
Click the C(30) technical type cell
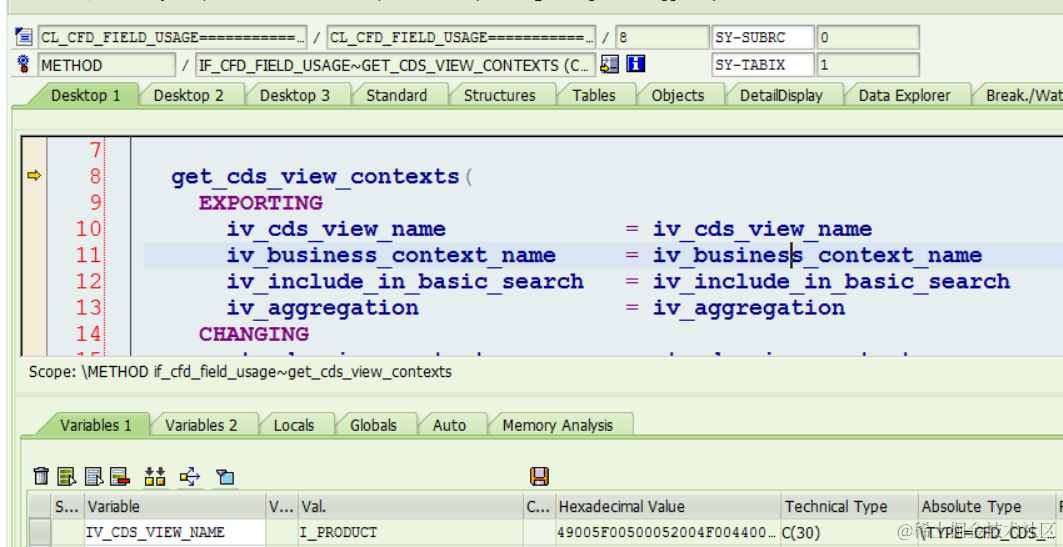[849, 533]
